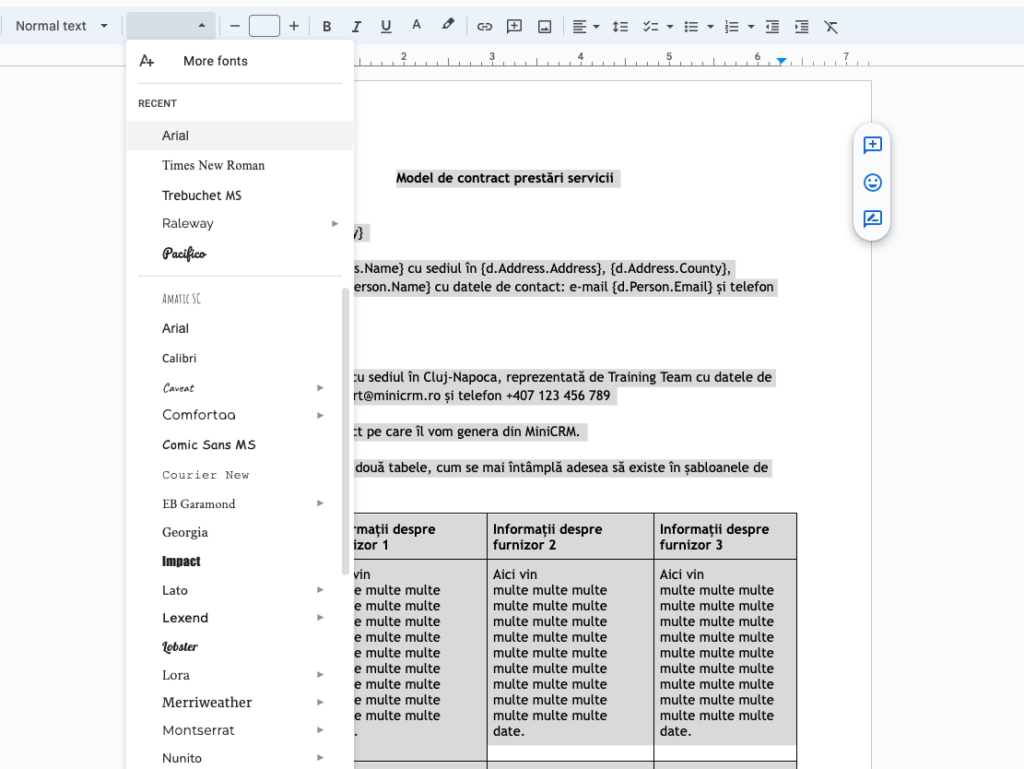This screenshot has height=769, width=1024.
Task: Select Arial in the Recent fonts list
Action: click(x=240, y=136)
